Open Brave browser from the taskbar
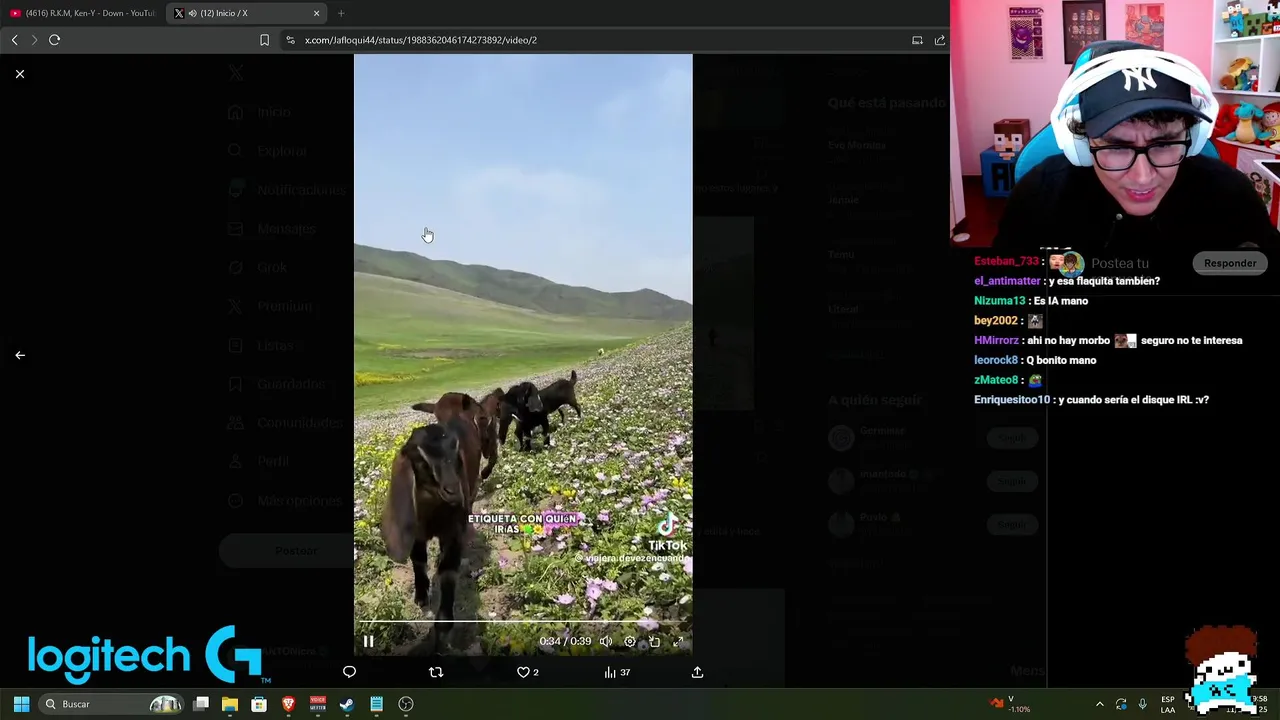This screenshot has height=720, width=1280. click(x=288, y=704)
